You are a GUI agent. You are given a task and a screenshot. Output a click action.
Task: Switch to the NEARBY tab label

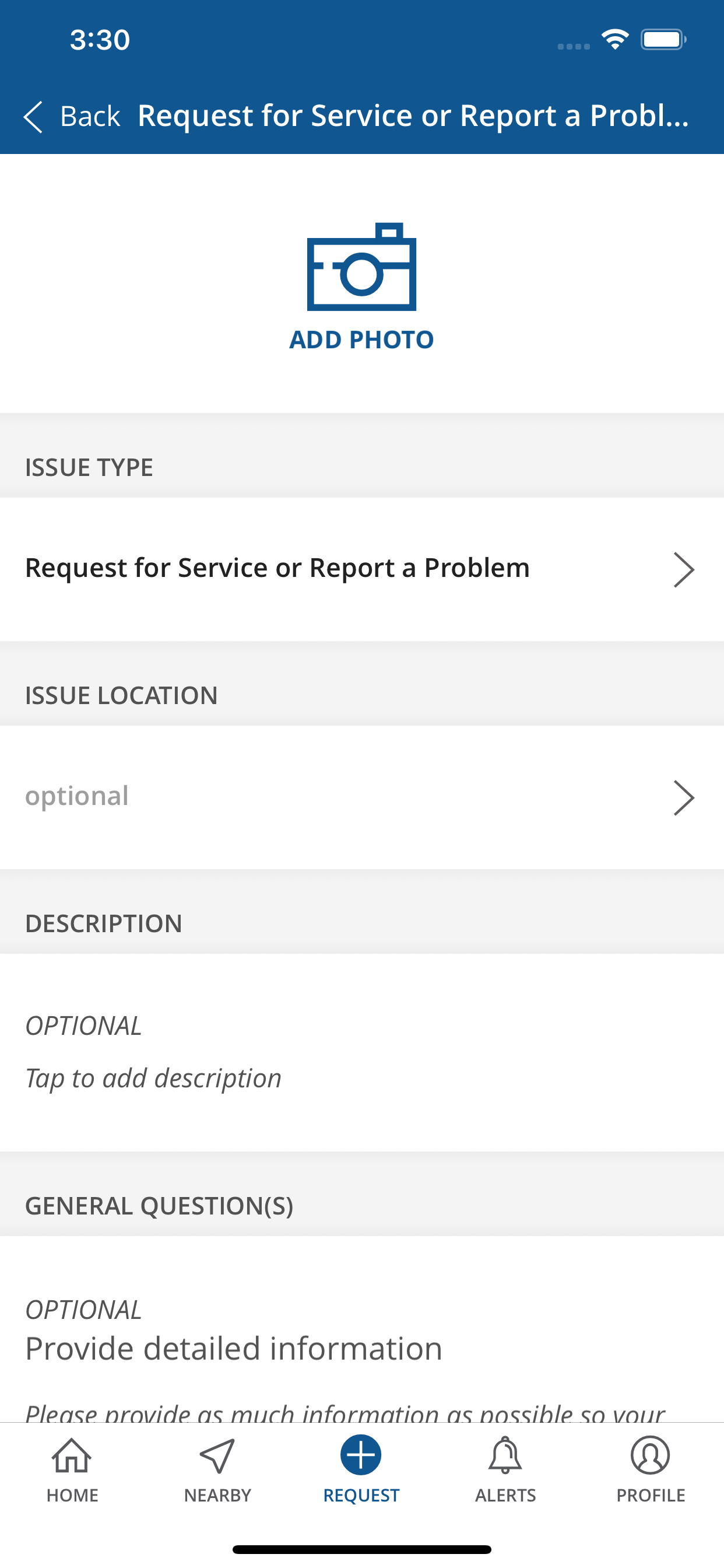coord(217,1496)
